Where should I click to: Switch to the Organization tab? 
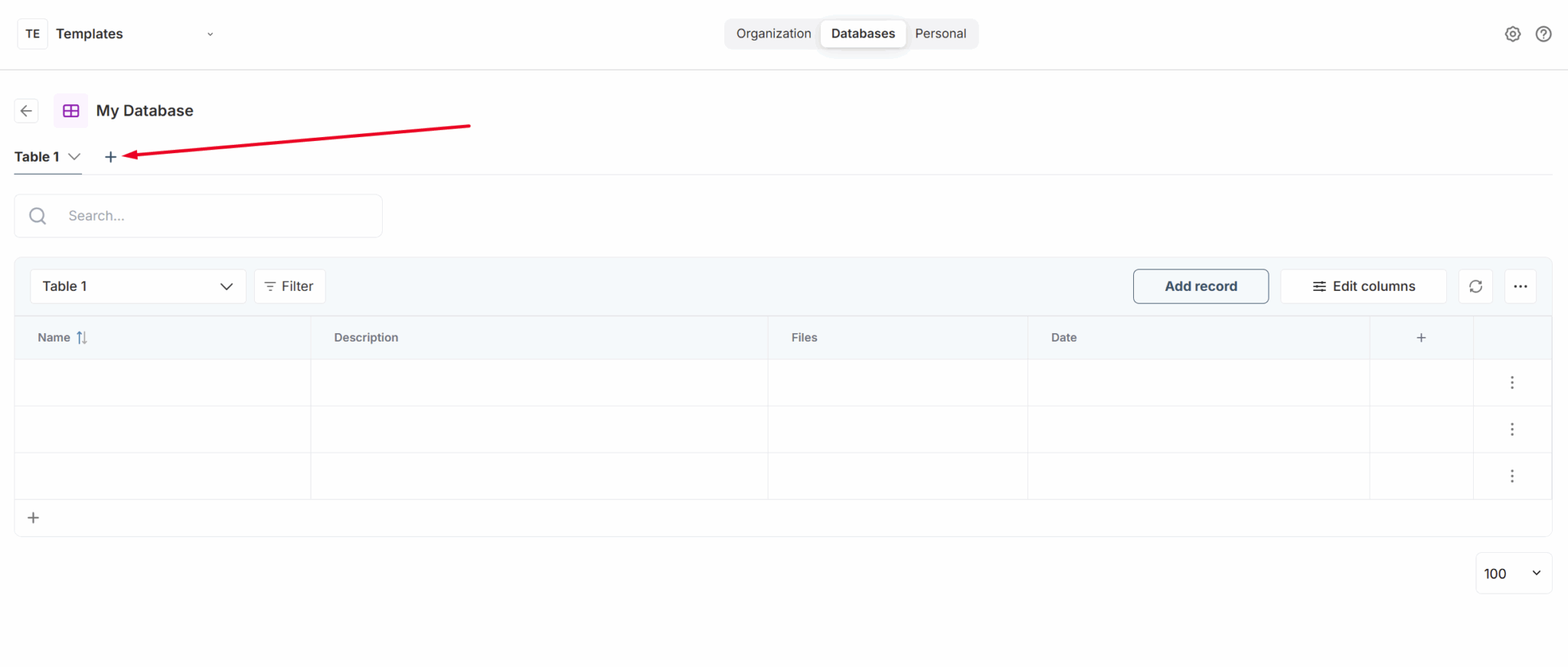point(773,34)
